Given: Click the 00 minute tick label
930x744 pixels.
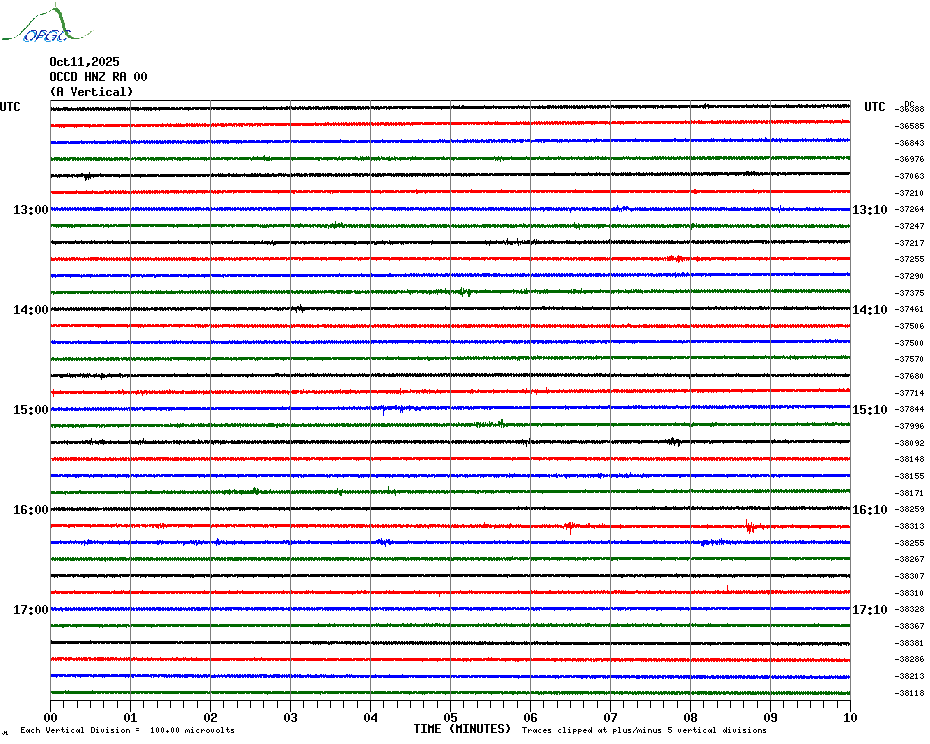Looking at the screenshot, I should [50, 717].
